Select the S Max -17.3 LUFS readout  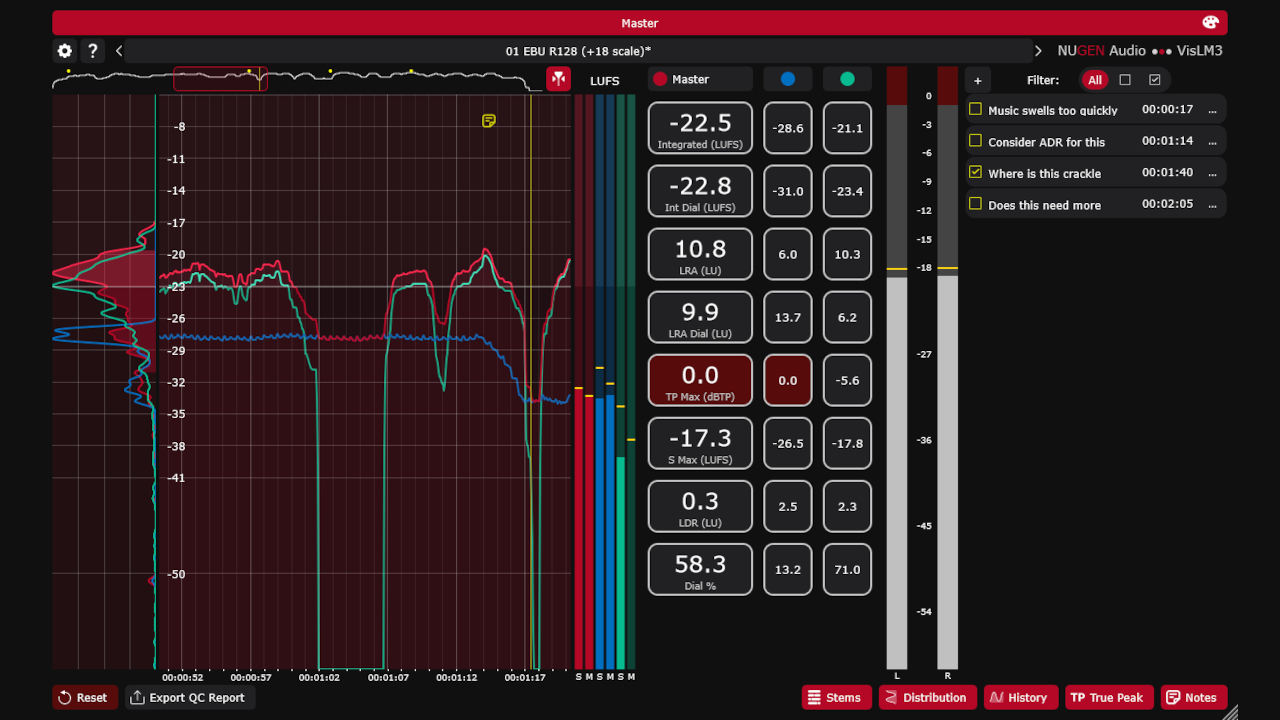point(700,443)
